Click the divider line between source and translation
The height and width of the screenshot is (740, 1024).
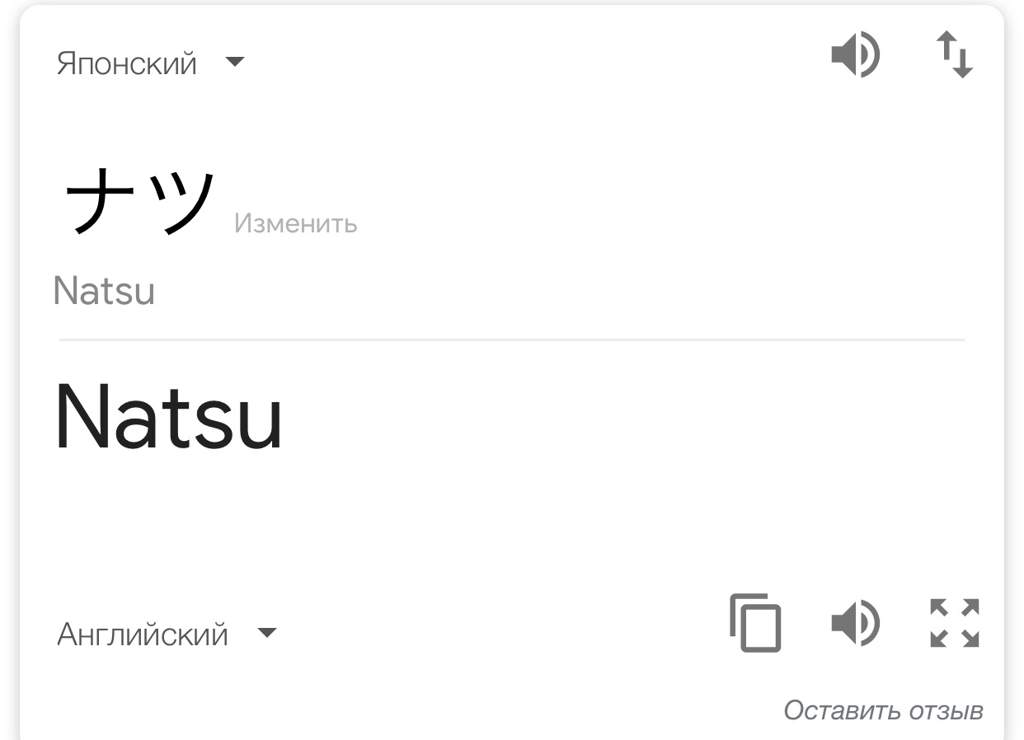[x=512, y=340]
